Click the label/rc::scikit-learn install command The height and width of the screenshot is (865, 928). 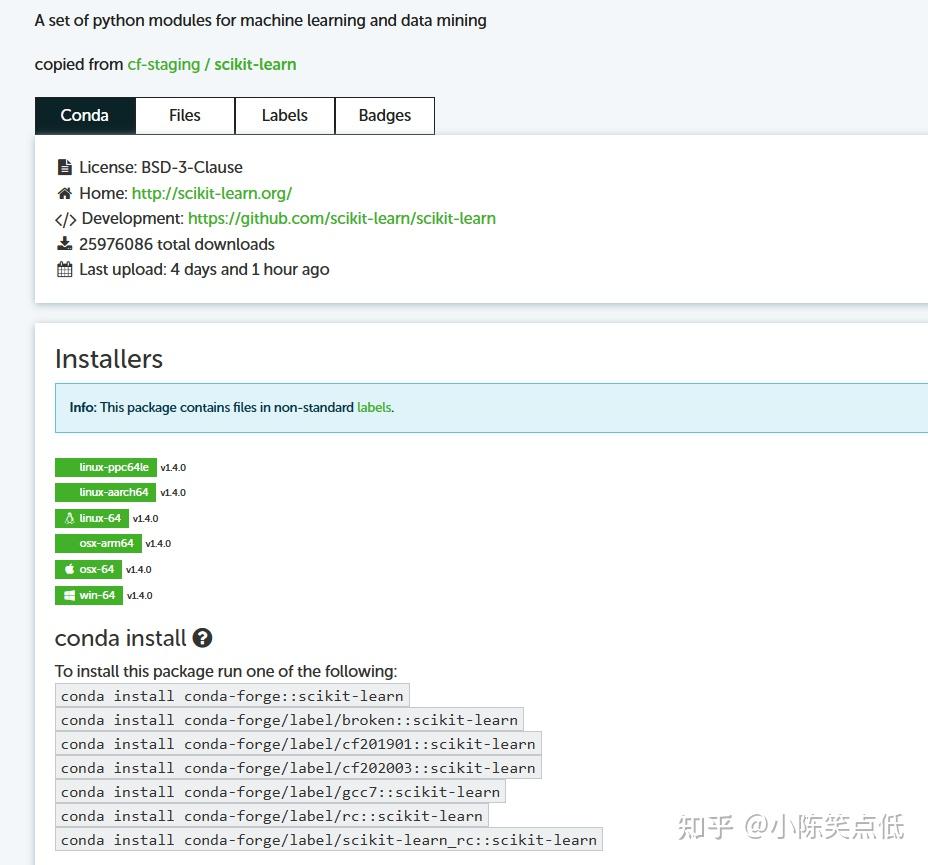[x=272, y=816]
